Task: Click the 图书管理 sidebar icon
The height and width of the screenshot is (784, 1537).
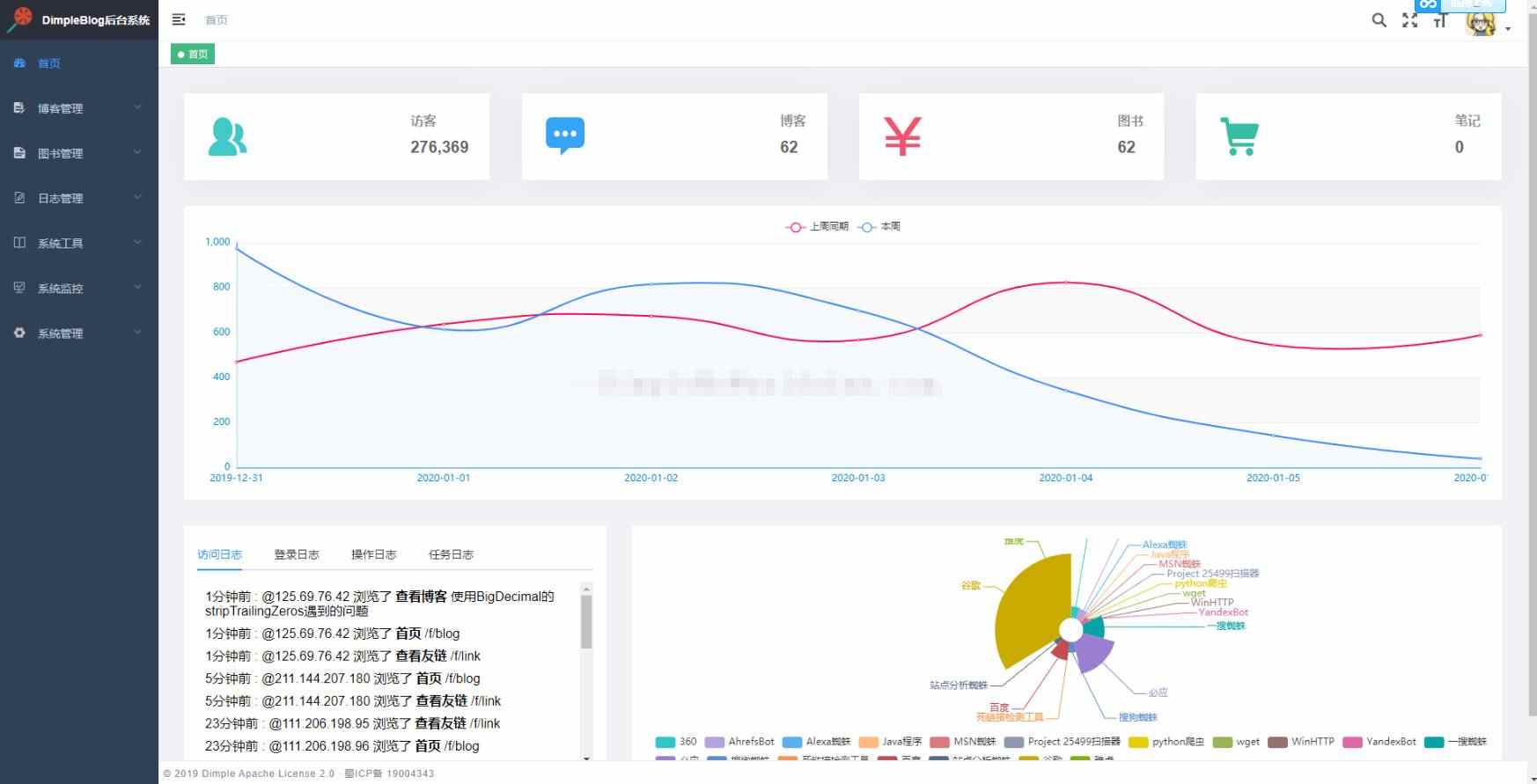Action: 19,152
